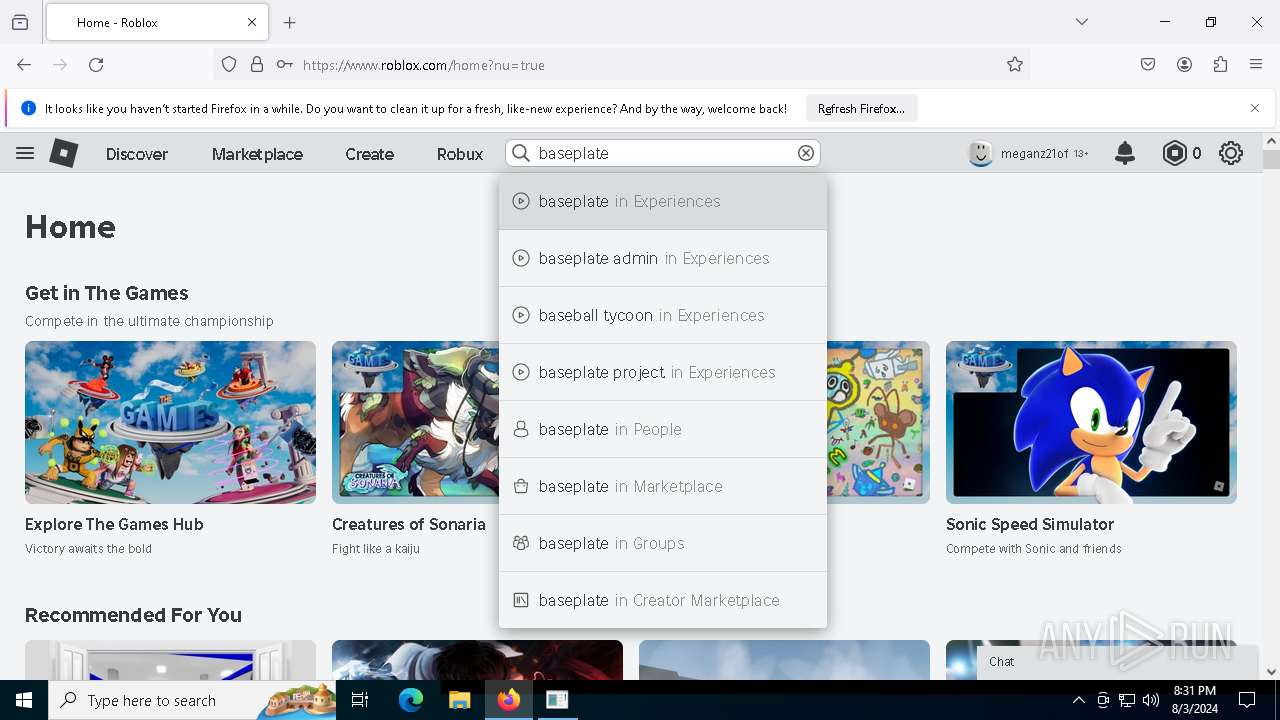Show hidden system tray icons
Screen dimensions: 1280x720
1078,700
